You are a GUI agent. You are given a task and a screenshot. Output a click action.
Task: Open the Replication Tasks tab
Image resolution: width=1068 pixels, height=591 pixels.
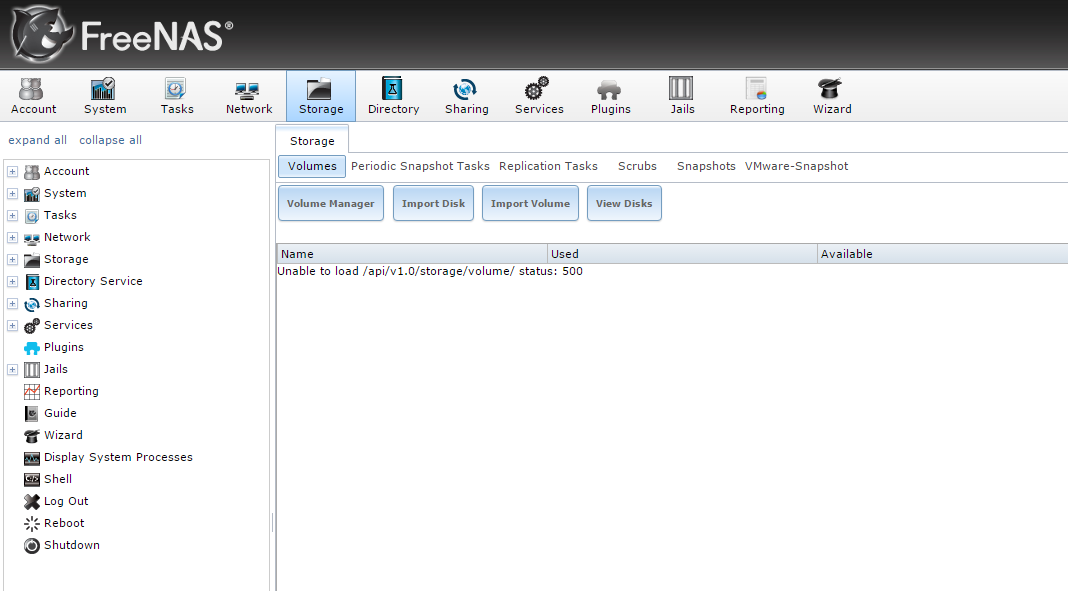[x=548, y=166]
